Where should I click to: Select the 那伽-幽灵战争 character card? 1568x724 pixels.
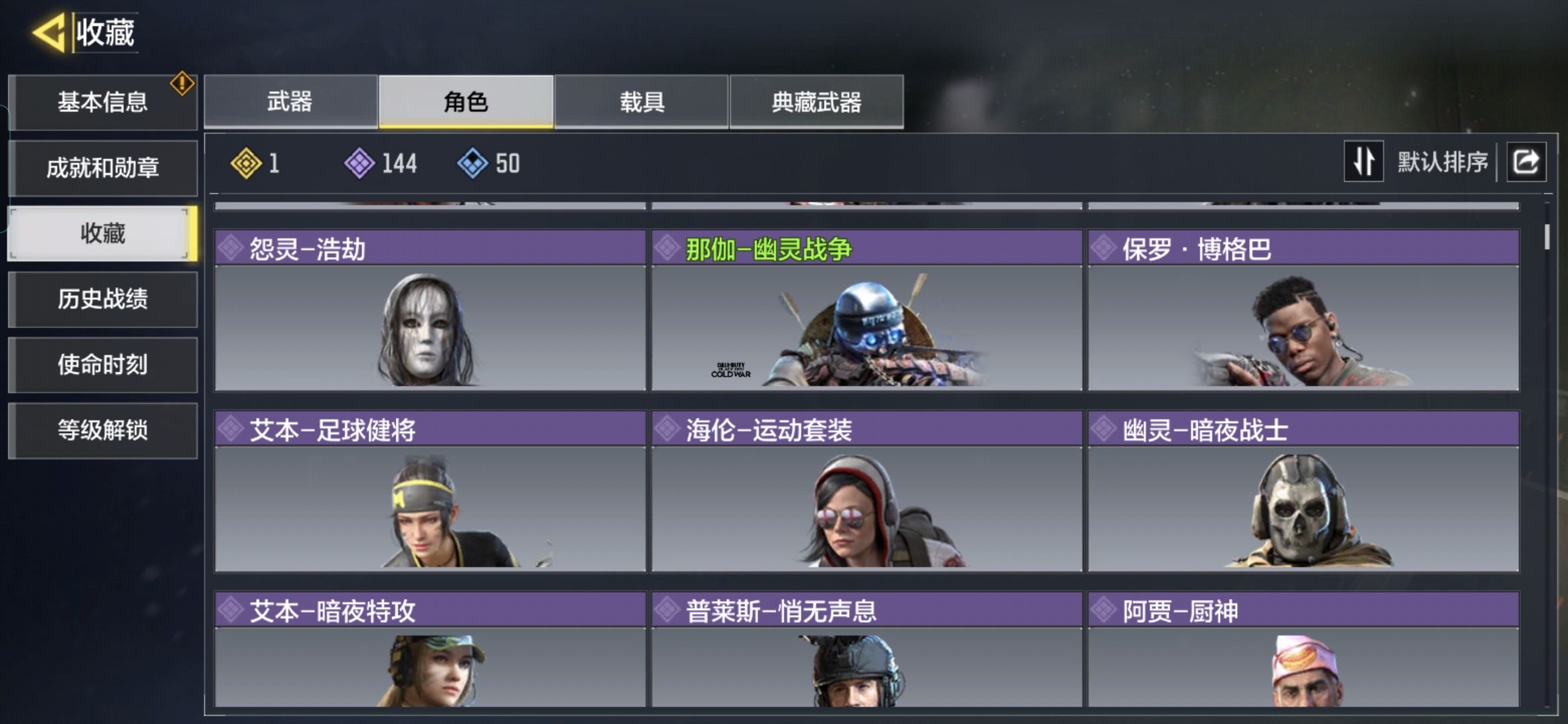(866, 310)
